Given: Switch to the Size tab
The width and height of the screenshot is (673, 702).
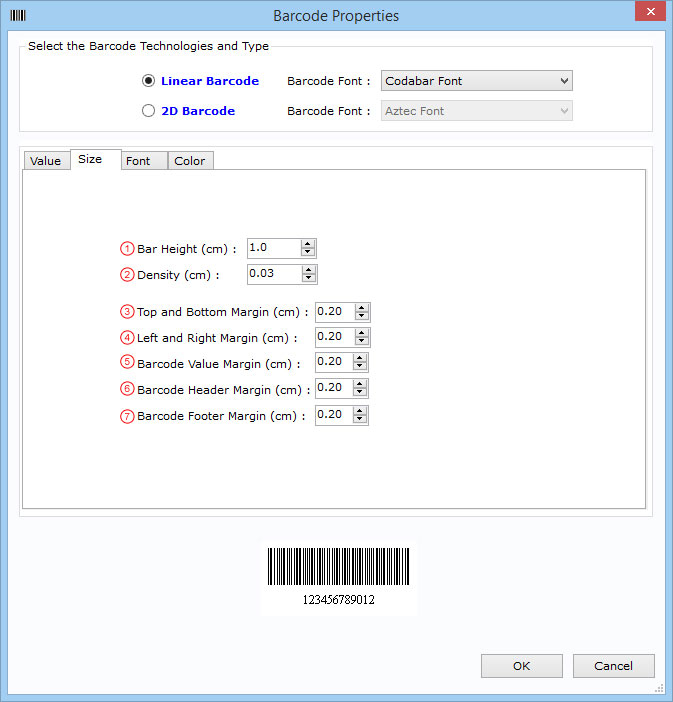Looking at the screenshot, I should [x=95, y=159].
